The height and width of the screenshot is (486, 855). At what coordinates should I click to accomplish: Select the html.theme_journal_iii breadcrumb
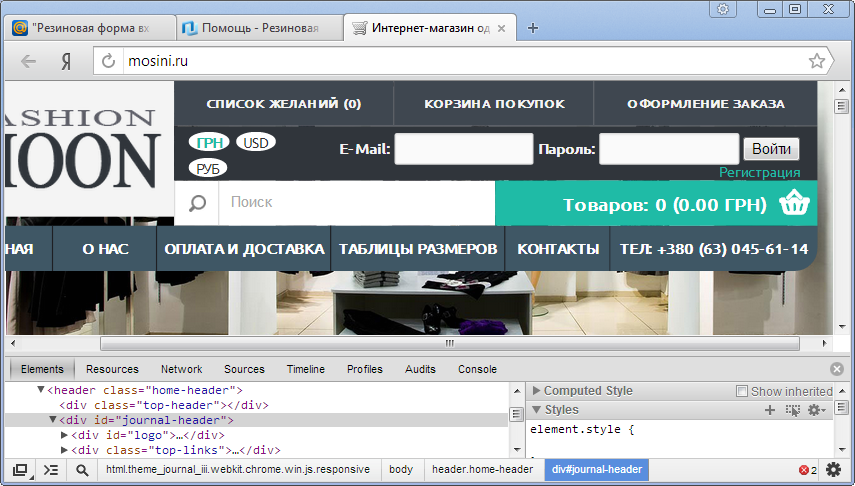(238, 470)
